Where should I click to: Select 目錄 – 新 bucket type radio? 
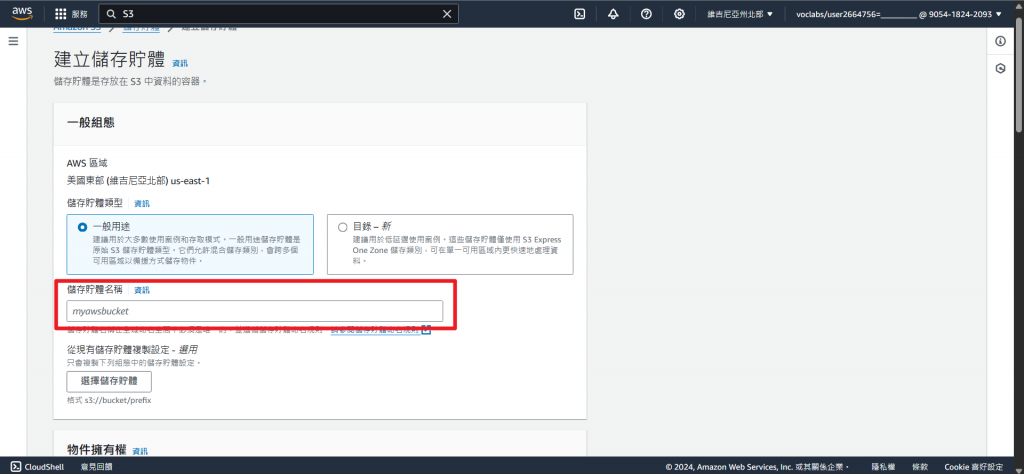pos(343,227)
